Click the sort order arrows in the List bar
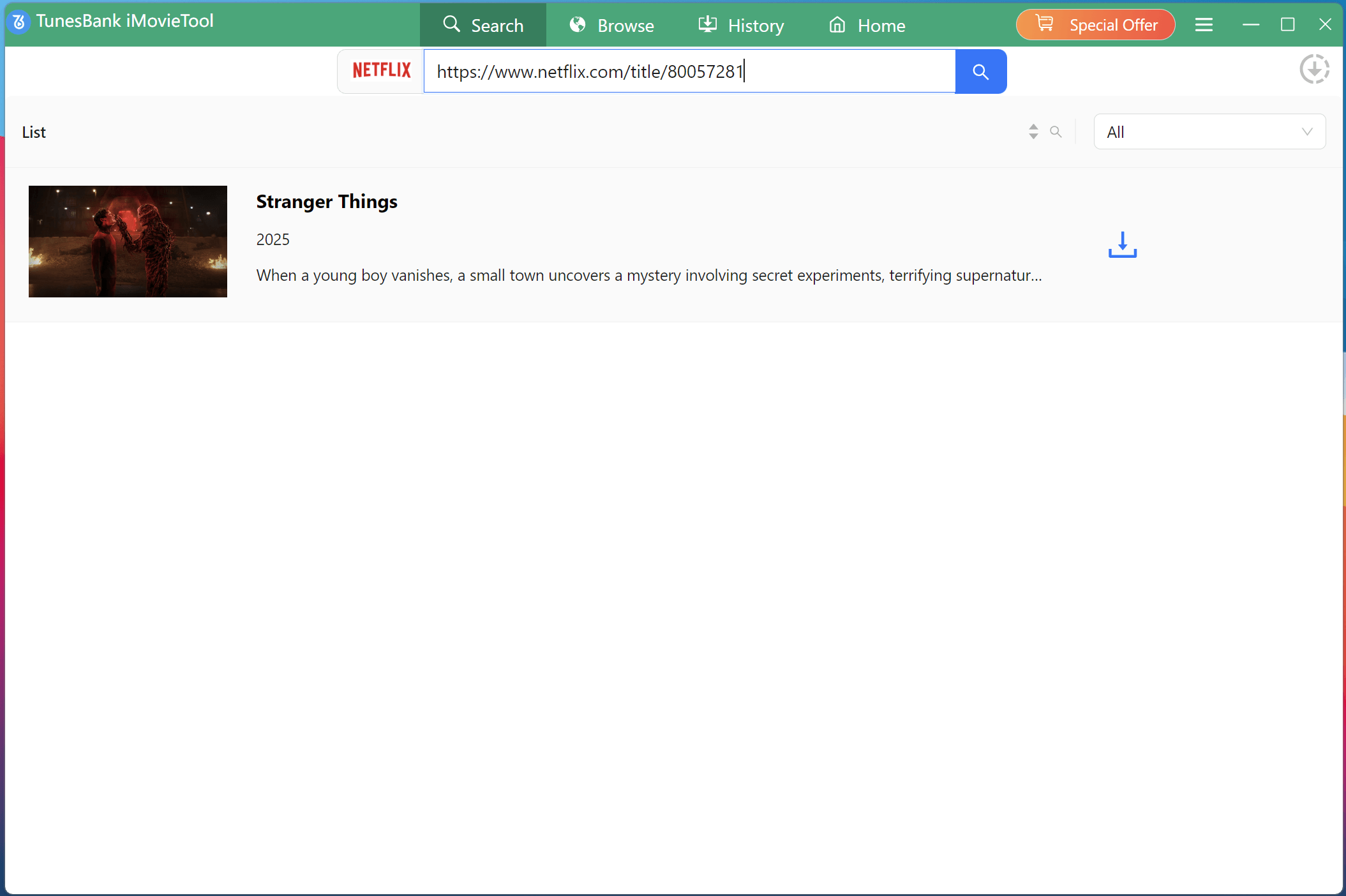1346x896 pixels. click(1033, 131)
